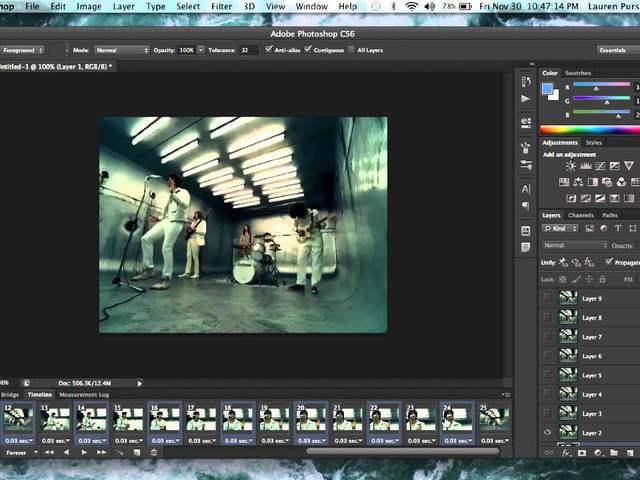640x480 pixels.
Task: Open the Forever looping options dropdown
Action: pos(20,452)
